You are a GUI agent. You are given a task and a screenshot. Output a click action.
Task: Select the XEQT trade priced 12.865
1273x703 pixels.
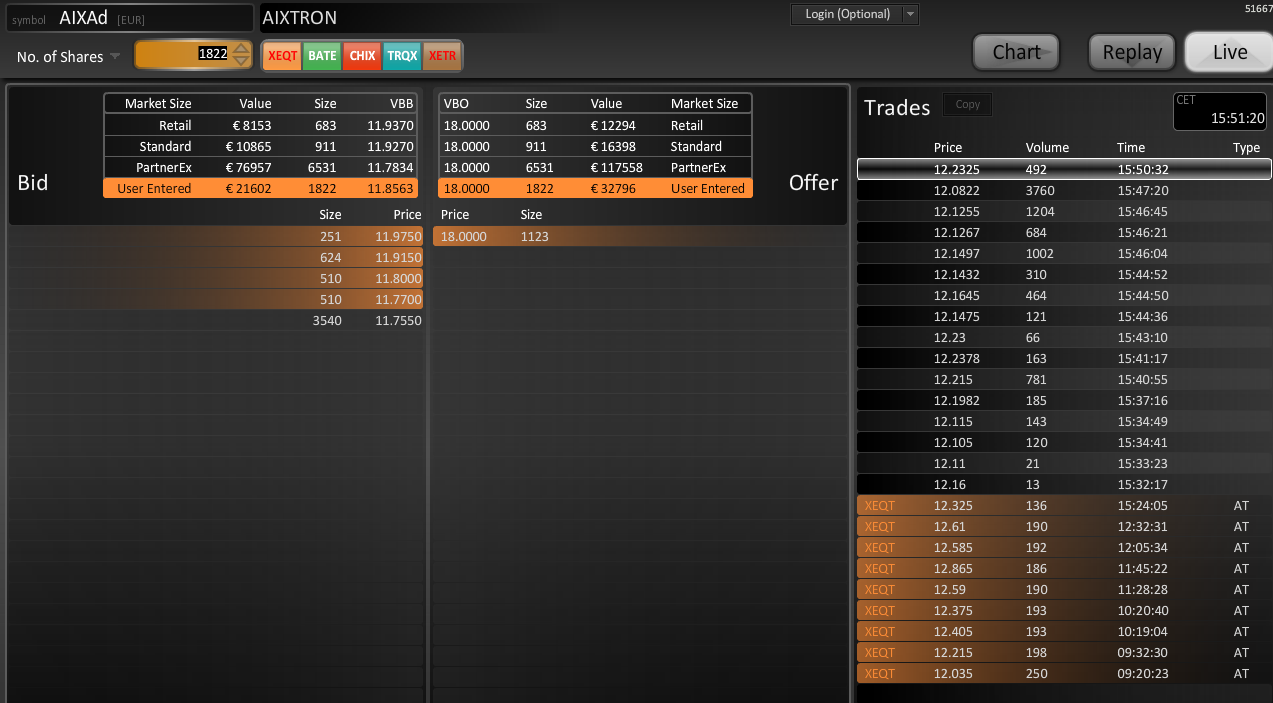click(x=1064, y=568)
